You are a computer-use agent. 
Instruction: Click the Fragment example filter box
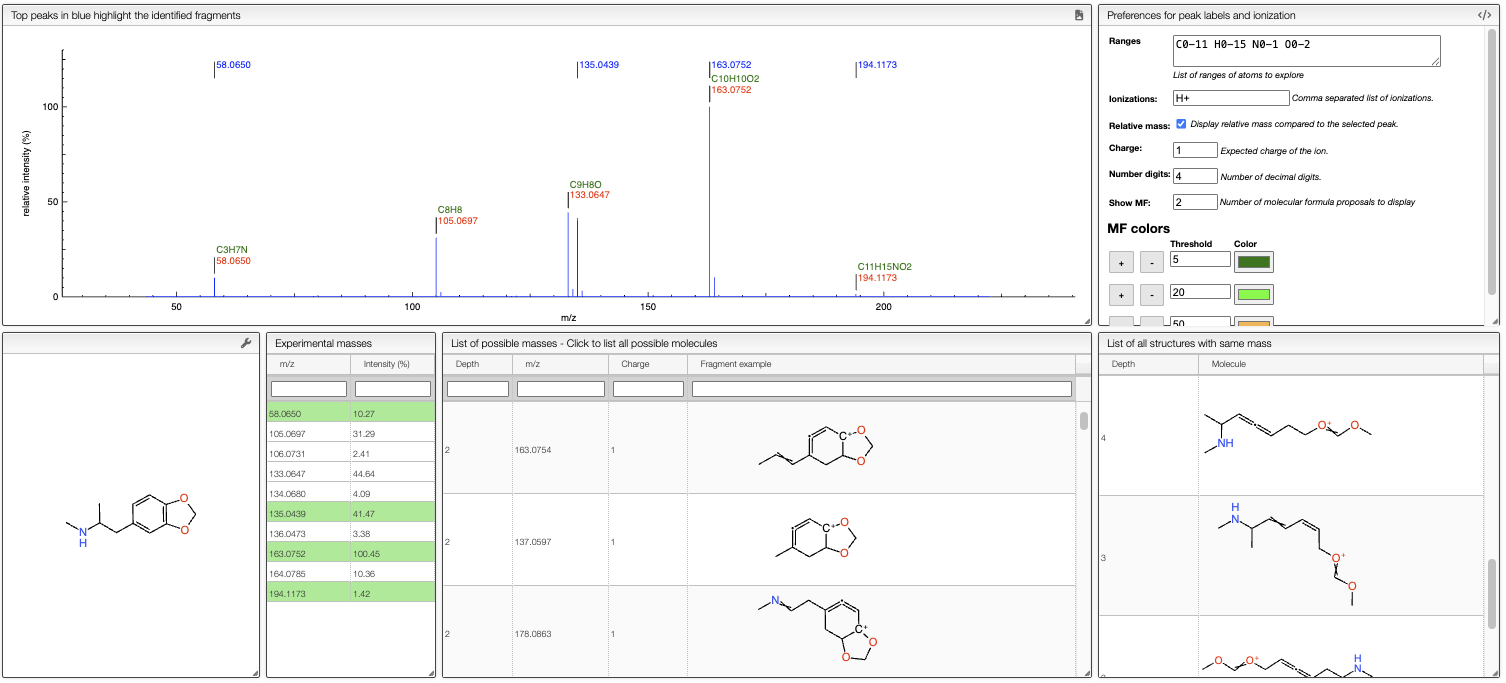point(882,389)
